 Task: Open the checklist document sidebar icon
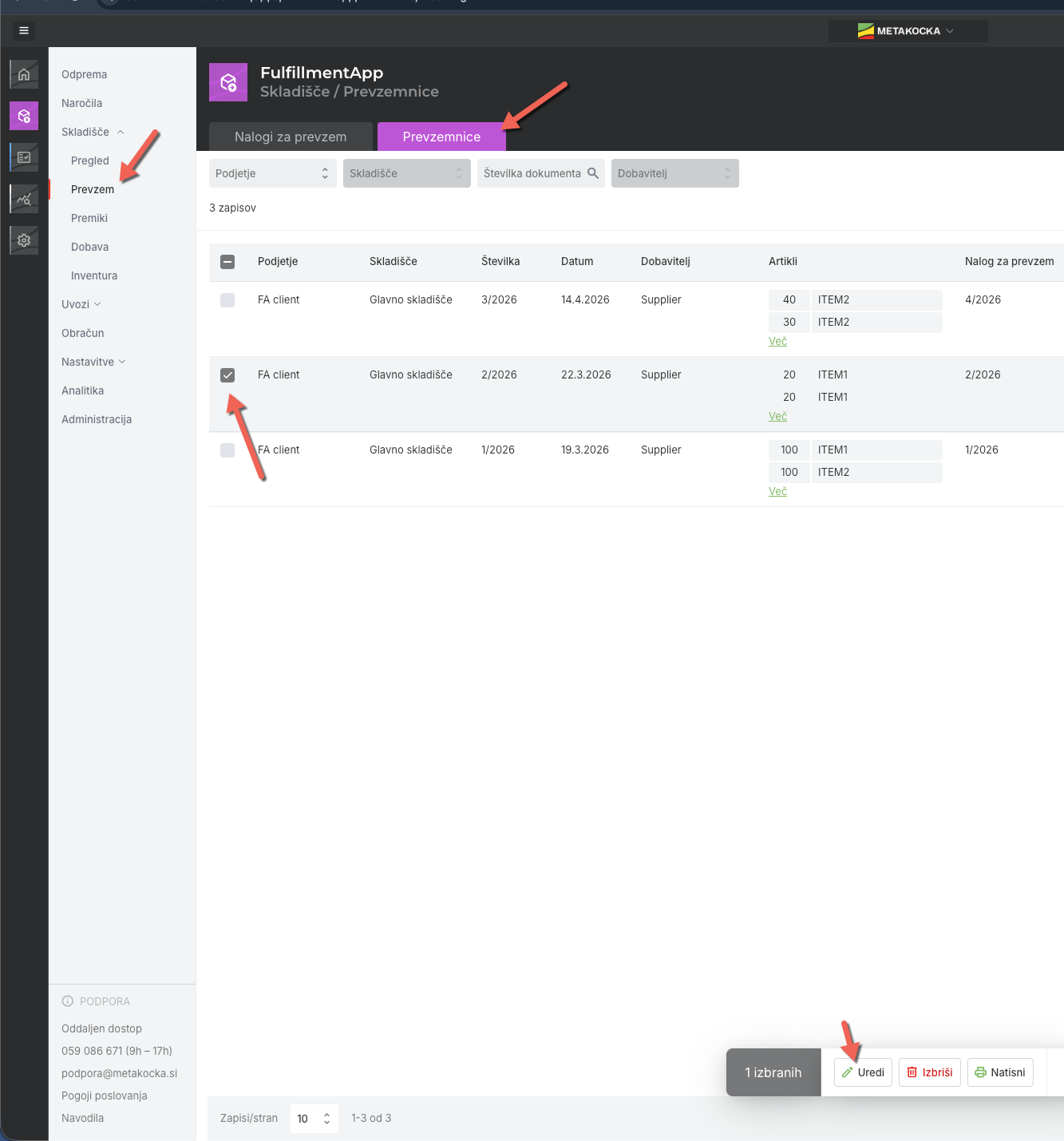coord(24,157)
